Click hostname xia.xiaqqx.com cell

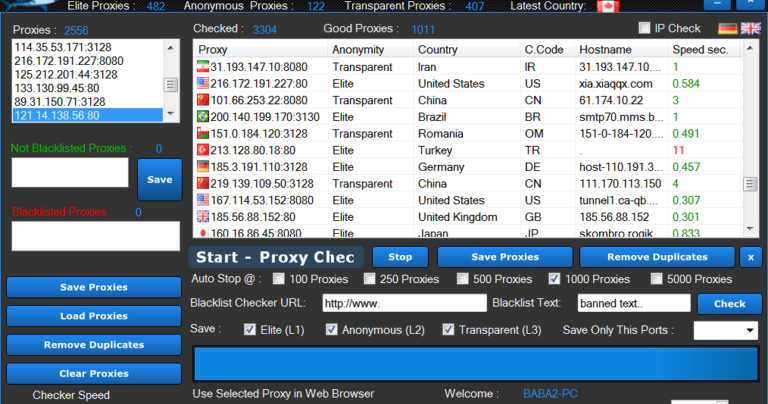[616, 84]
